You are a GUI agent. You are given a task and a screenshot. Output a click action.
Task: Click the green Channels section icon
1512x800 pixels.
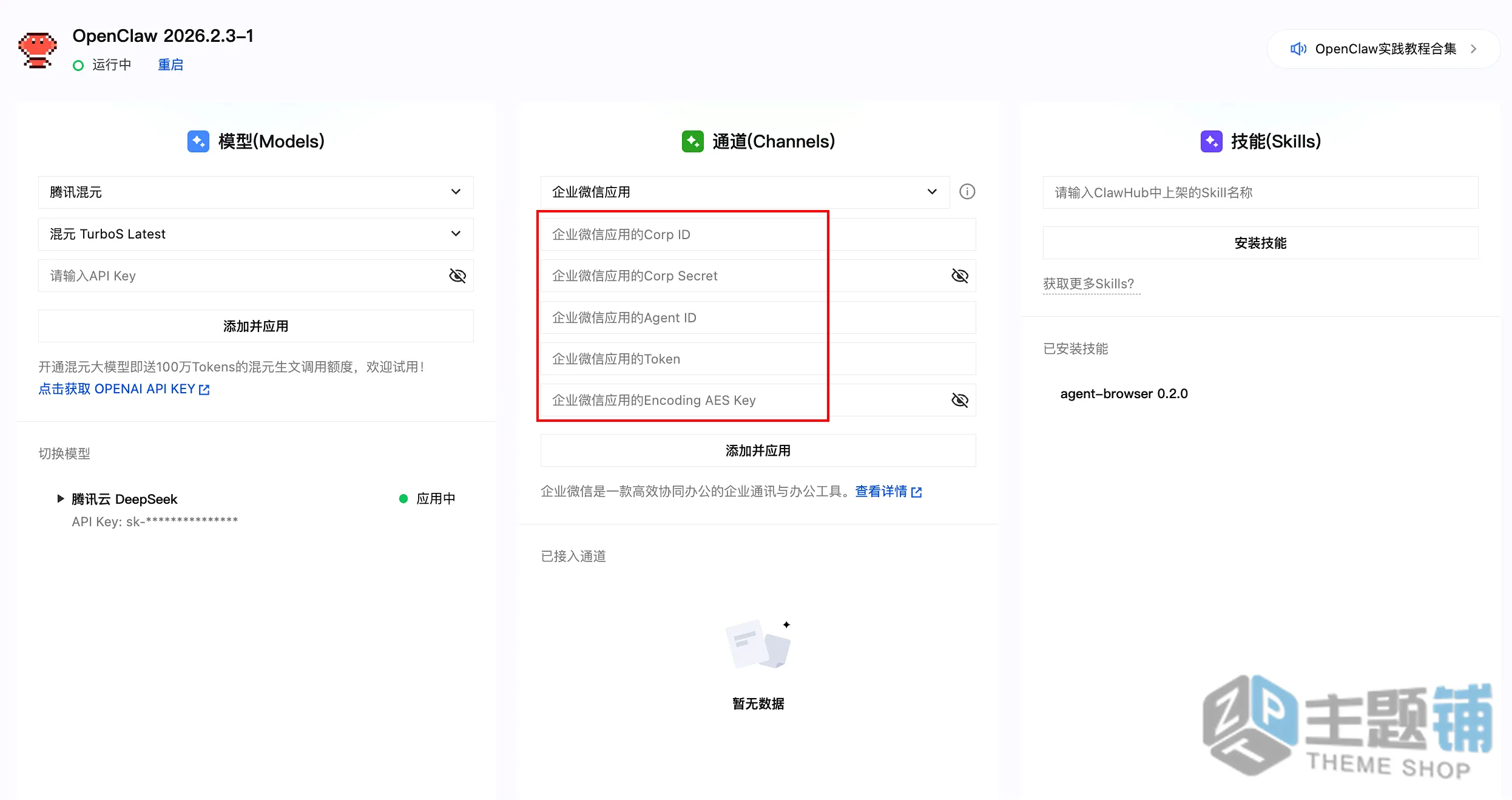692,141
